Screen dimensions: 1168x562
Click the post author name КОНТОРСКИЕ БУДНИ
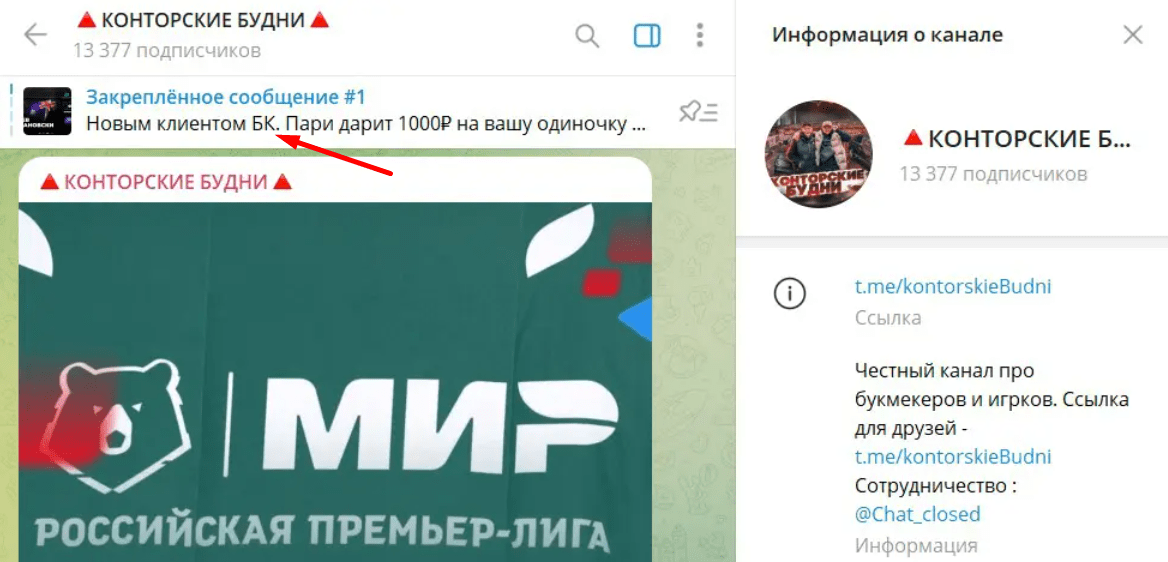165,181
